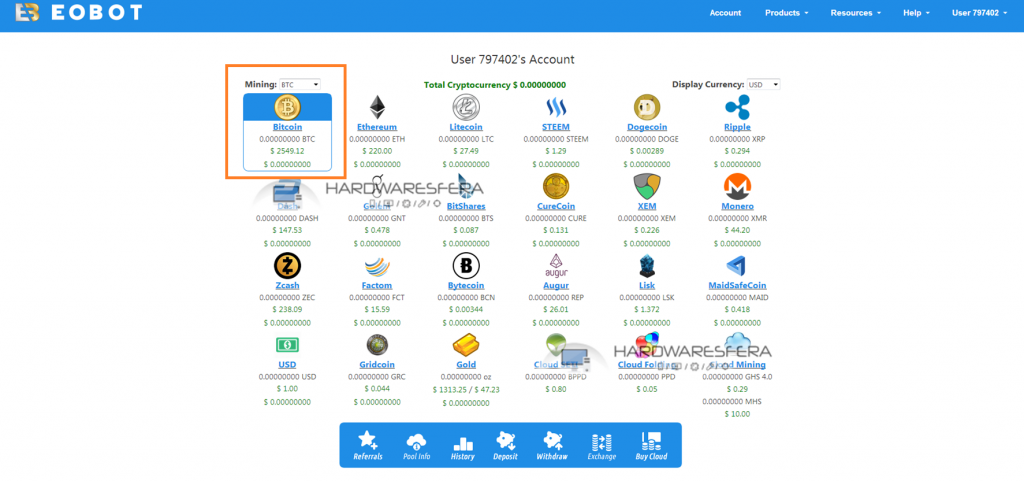
Task: Expand the Resources menu
Action: (x=855, y=12)
